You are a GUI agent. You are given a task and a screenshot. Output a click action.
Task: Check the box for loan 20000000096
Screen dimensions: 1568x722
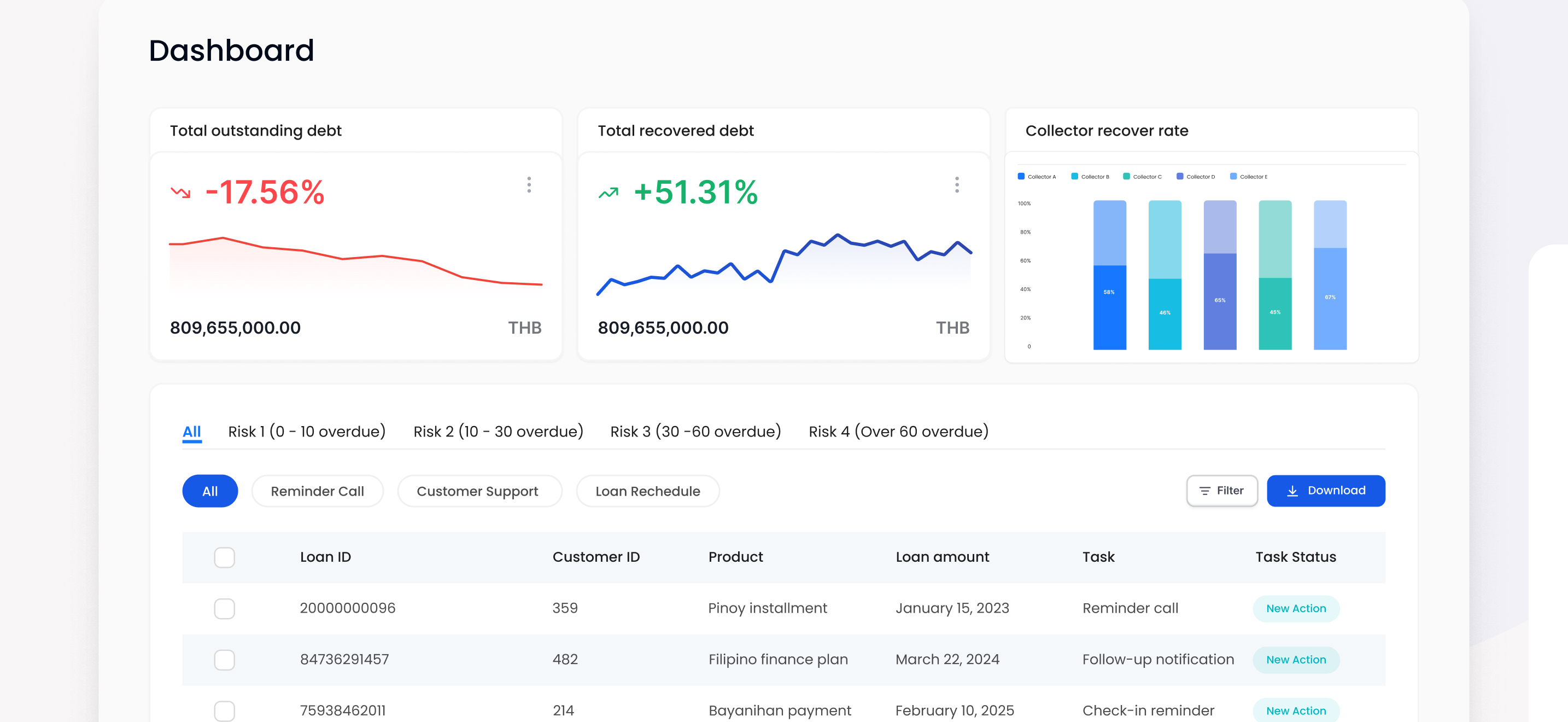click(225, 608)
